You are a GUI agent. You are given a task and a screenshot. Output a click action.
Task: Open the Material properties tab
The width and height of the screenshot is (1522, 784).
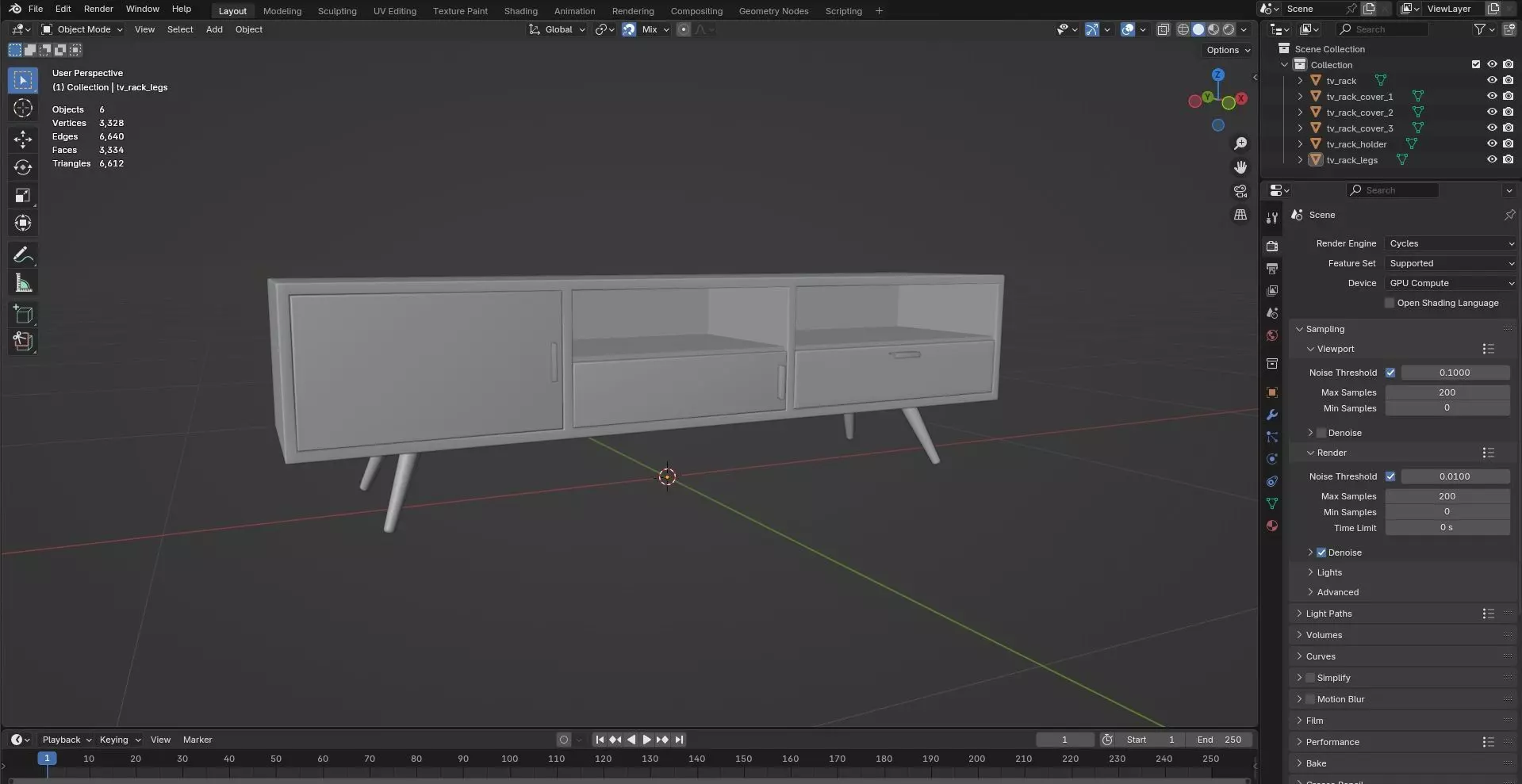(x=1272, y=526)
